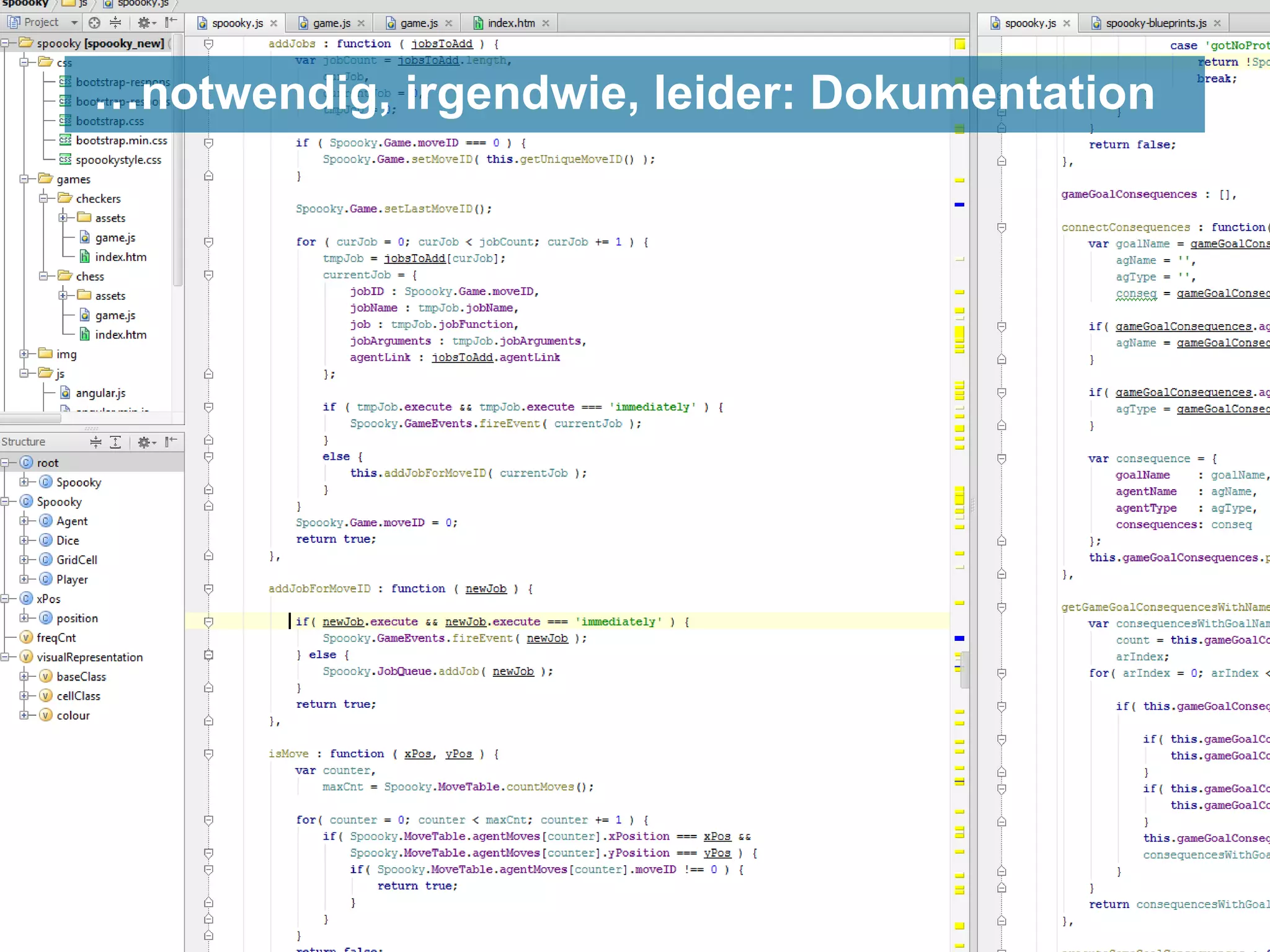The image size is (1270, 952).
Task: Select colour variable in Structure
Action: [73, 715]
